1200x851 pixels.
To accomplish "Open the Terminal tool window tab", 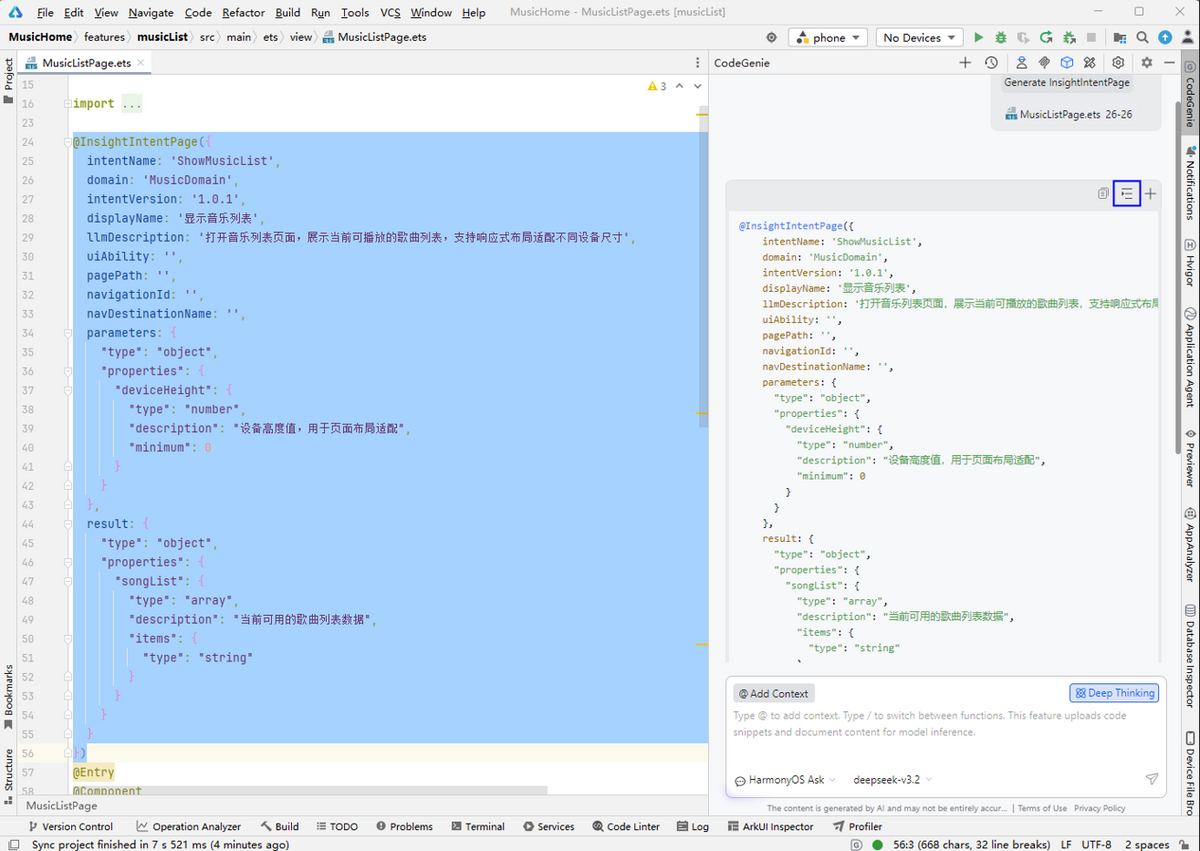I will [477, 827].
